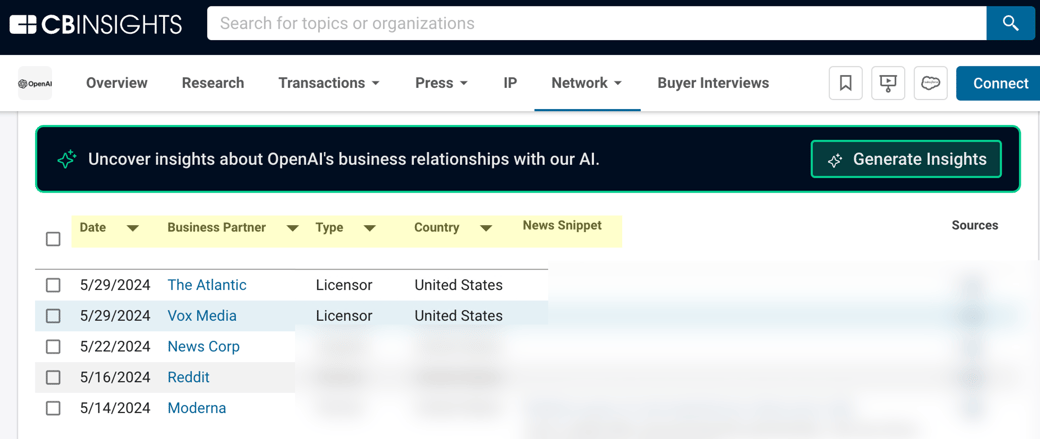Click the magnifier search button

1010,24
